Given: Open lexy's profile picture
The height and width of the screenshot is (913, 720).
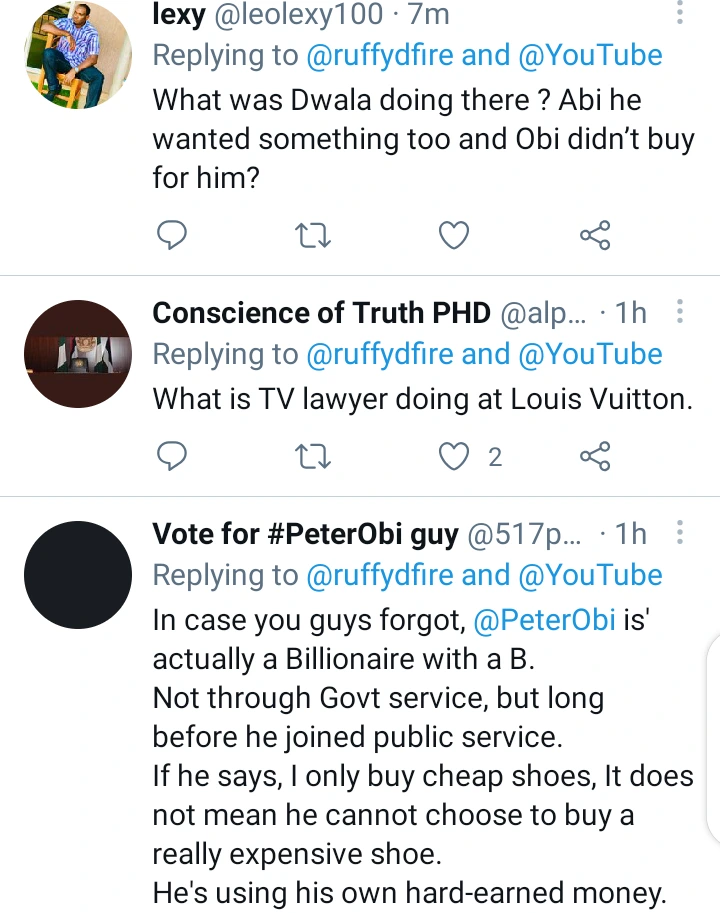Looking at the screenshot, I should pos(76,54).
